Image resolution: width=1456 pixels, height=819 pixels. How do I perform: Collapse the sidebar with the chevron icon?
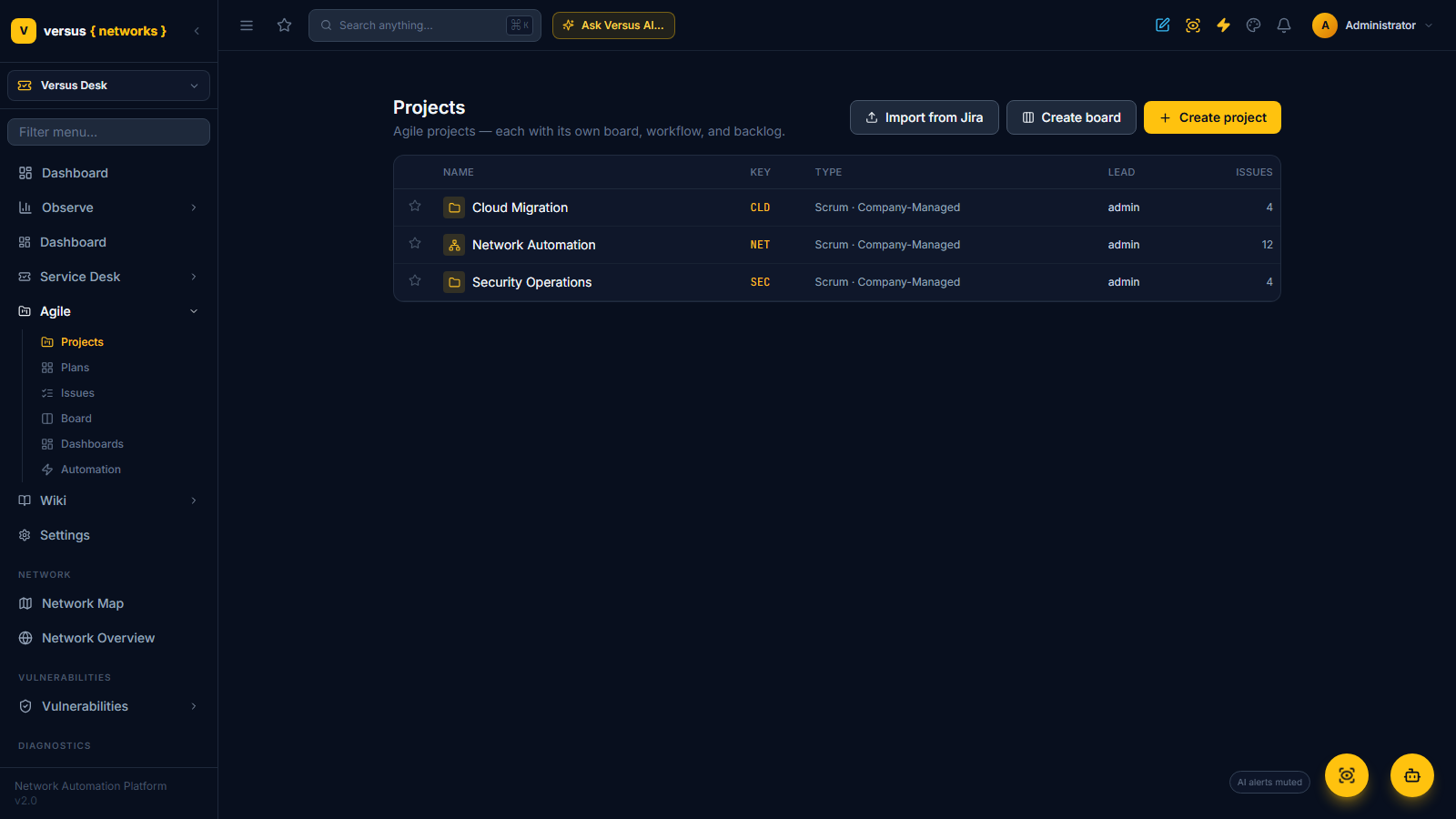197,31
